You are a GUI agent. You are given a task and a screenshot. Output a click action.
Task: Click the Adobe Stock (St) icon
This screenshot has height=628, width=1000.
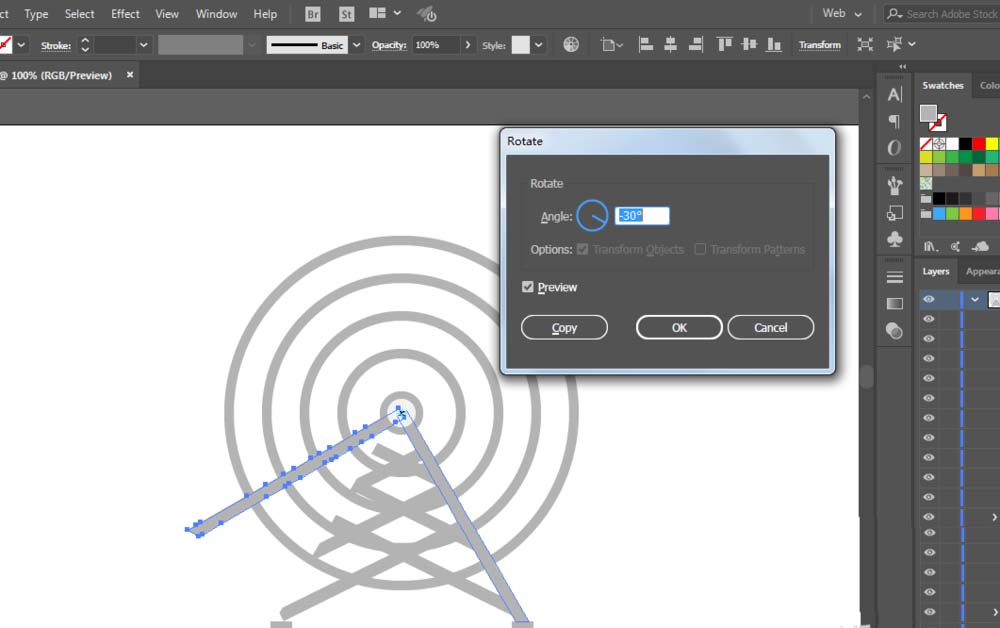coord(346,14)
